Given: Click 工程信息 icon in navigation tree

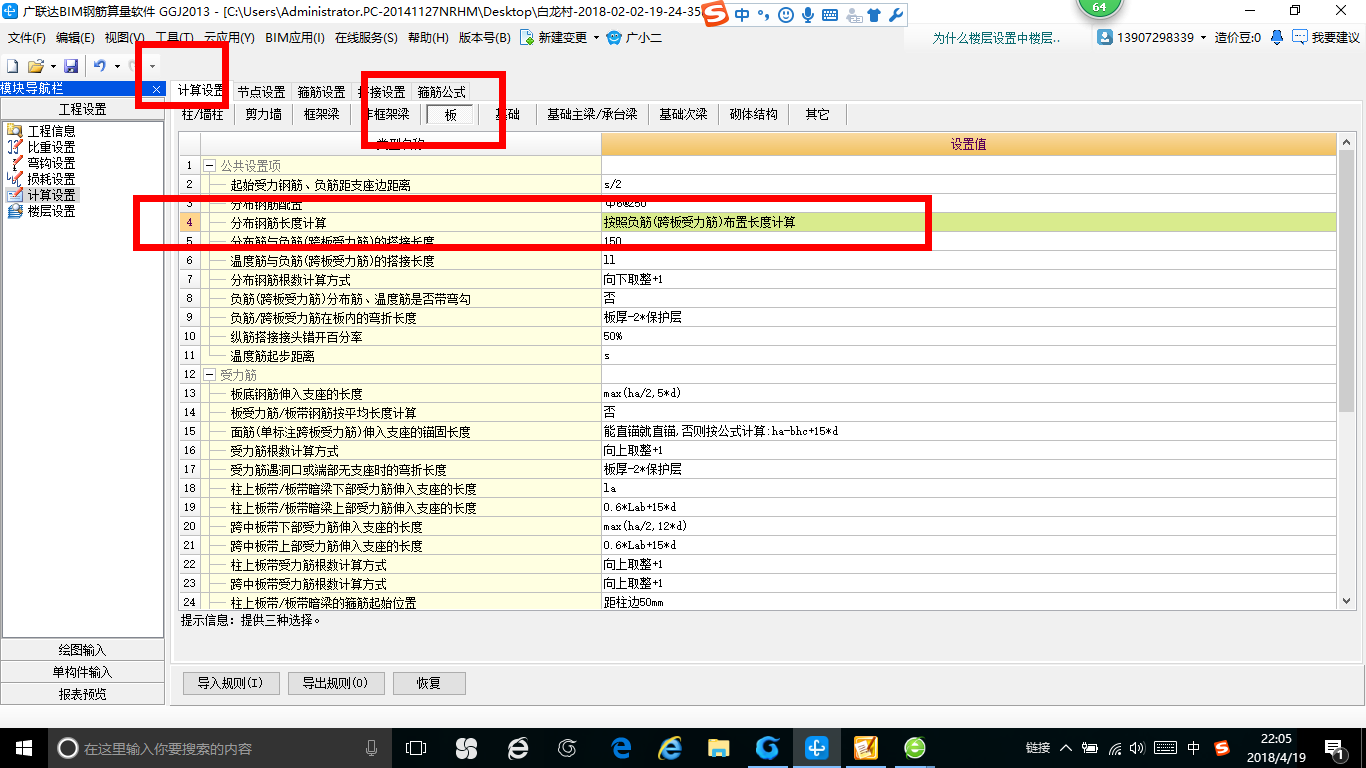Looking at the screenshot, I should (14, 131).
